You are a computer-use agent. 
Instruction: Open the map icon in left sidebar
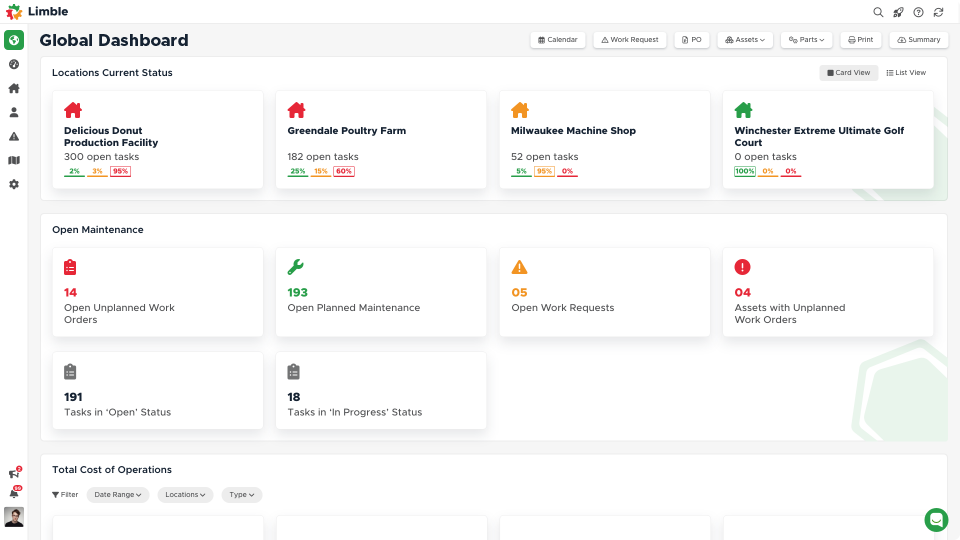click(x=14, y=160)
